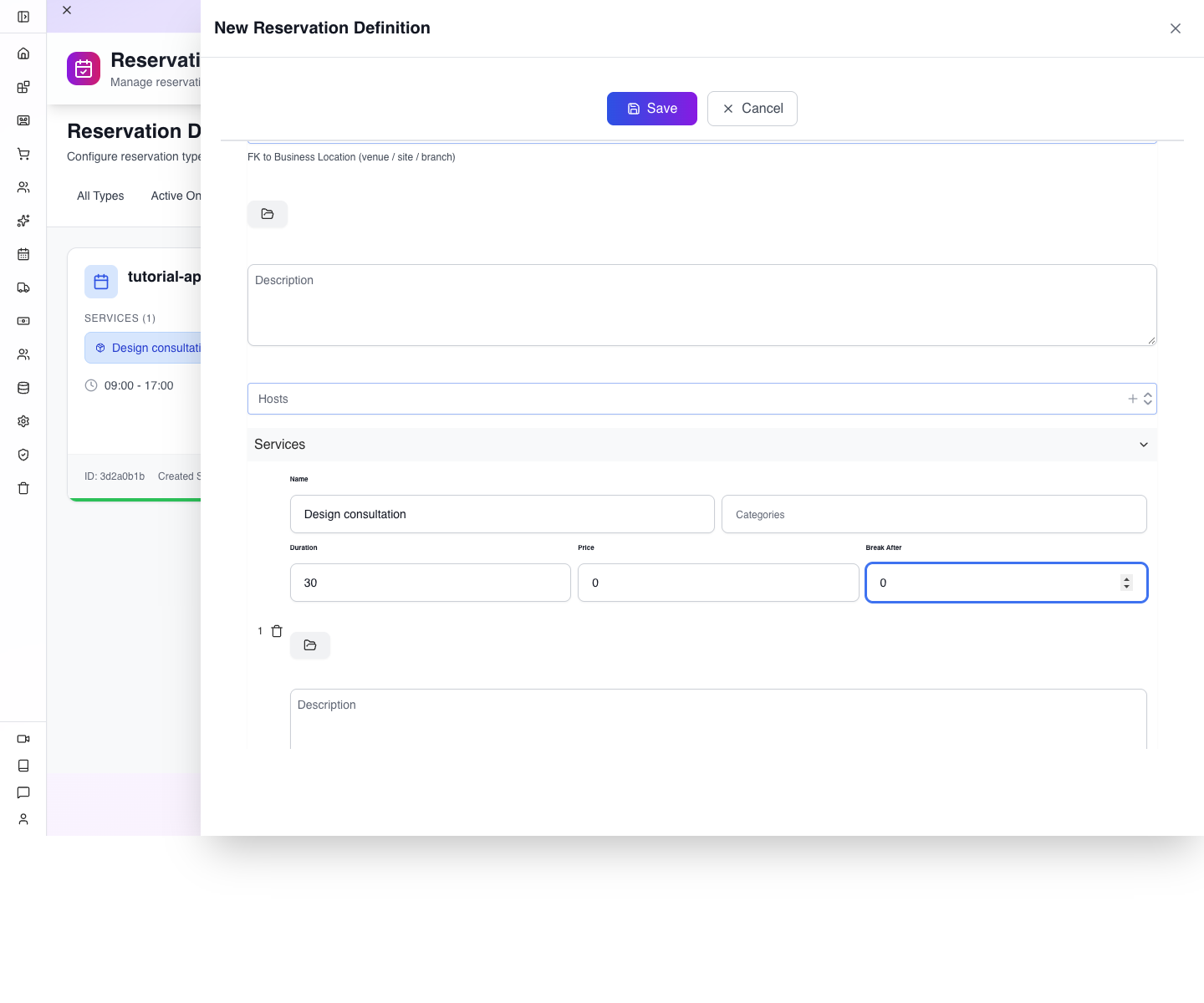Open the trash icon in sidebar
Image resolution: width=1204 pixels, height=1003 pixels.
pyautogui.click(x=23, y=488)
